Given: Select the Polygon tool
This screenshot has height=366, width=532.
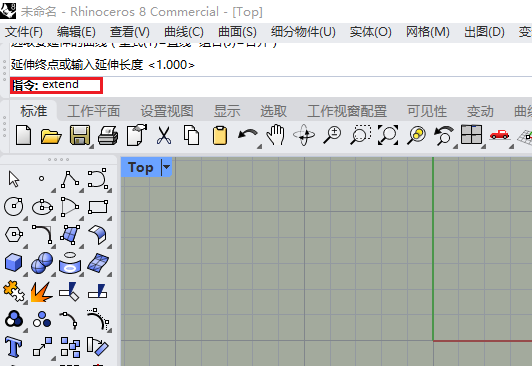Looking at the screenshot, I should tap(14, 234).
